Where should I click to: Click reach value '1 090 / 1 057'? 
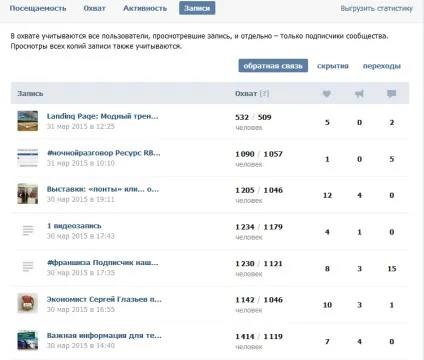[x=259, y=154]
